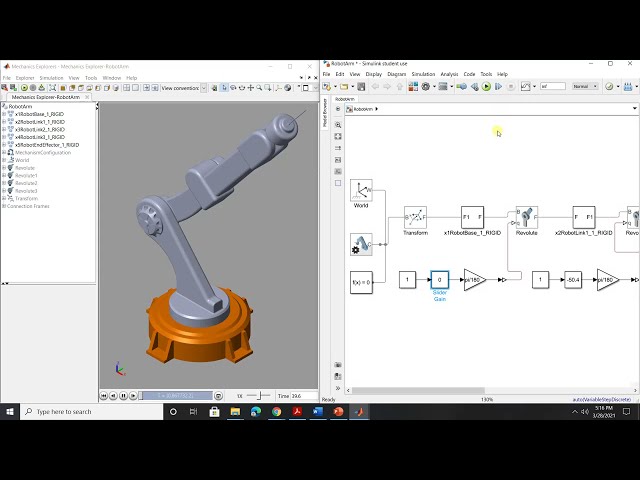Open Model Configuration gear in Simulink
The image size is (640, 480).
[426, 87]
